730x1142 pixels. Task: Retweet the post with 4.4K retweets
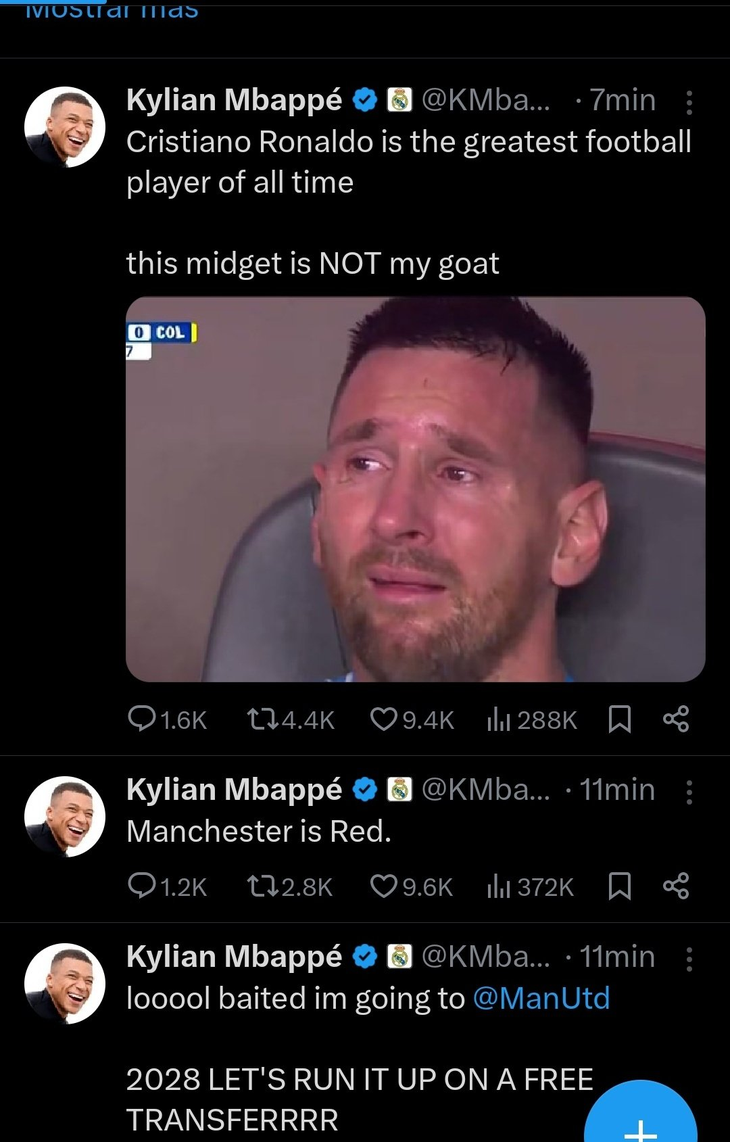(x=260, y=719)
